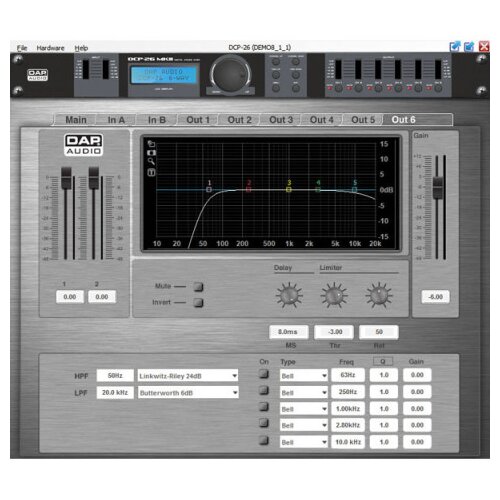
Task: Click the Q column header button
Action: point(383,361)
